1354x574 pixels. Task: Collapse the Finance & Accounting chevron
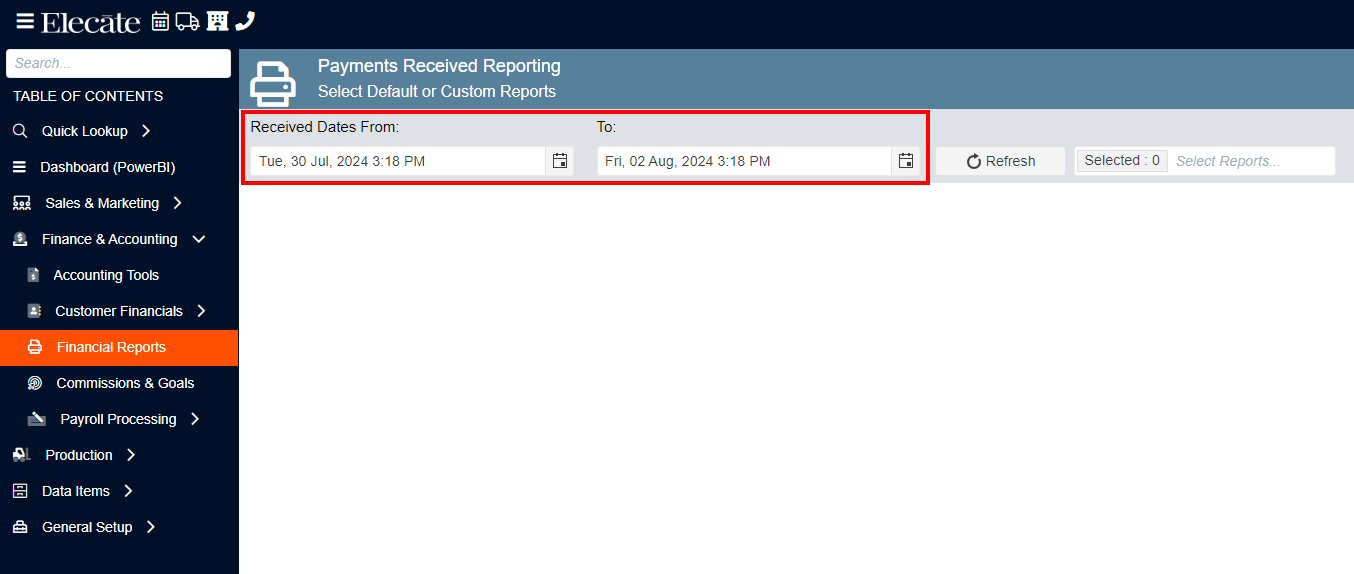[198, 239]
